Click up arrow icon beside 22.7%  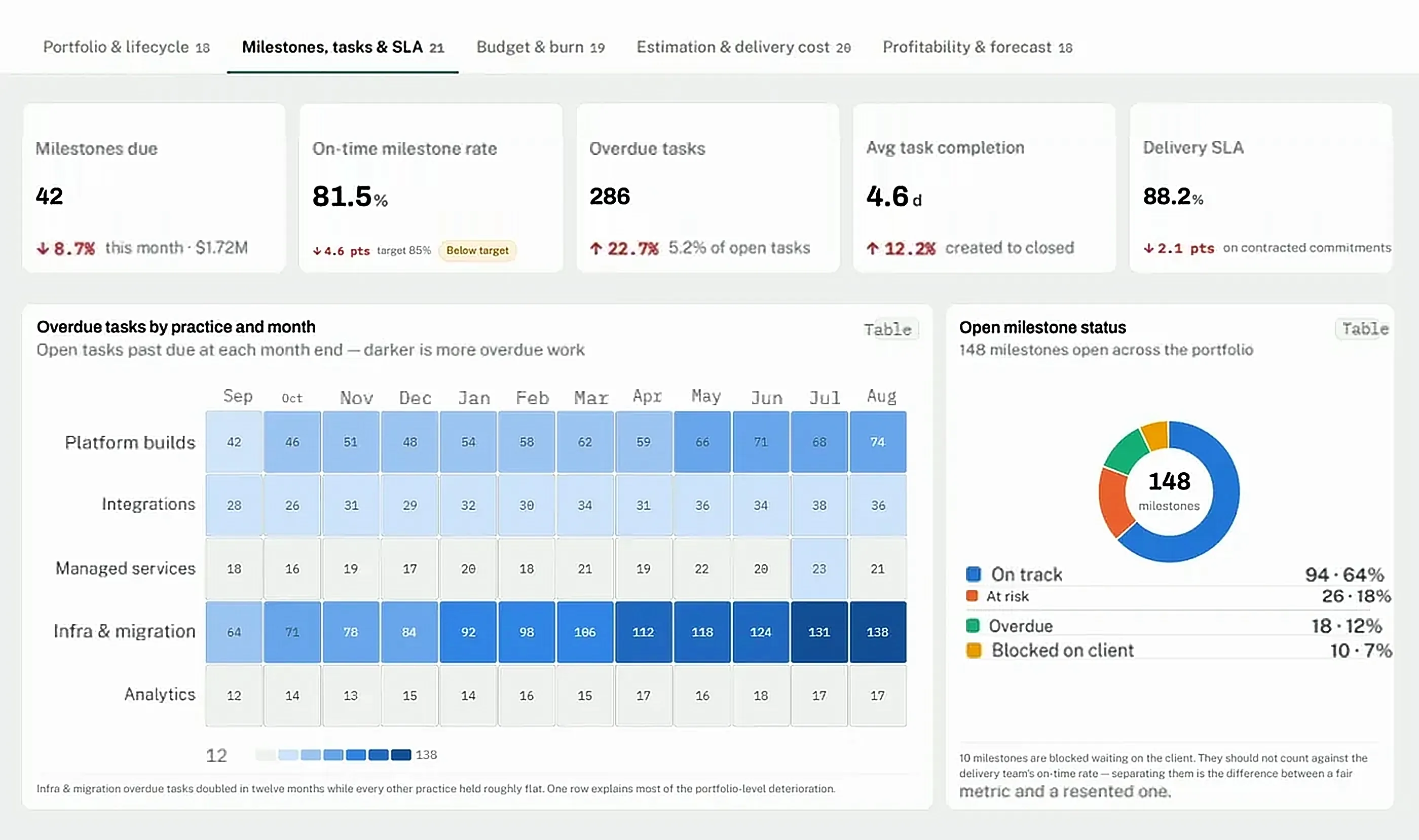[595, 248]
